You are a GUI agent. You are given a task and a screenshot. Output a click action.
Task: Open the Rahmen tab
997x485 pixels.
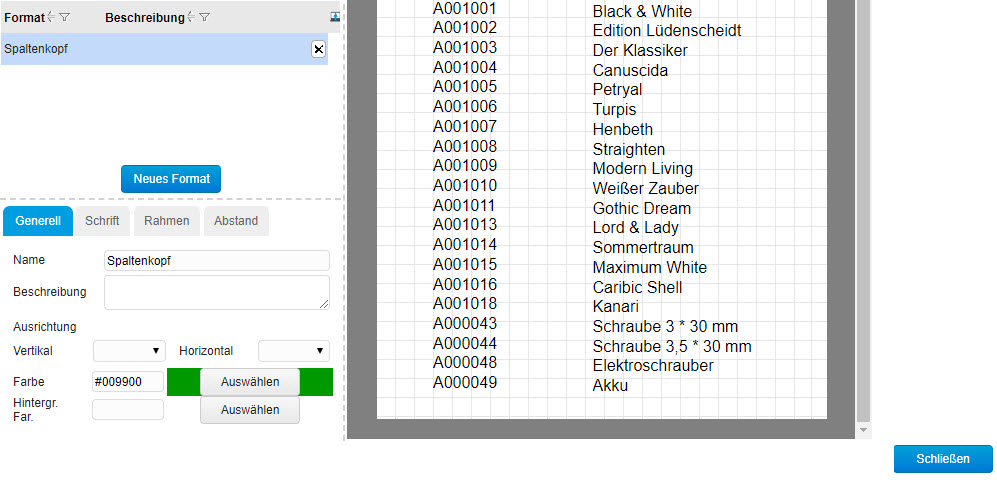[167, 221]
